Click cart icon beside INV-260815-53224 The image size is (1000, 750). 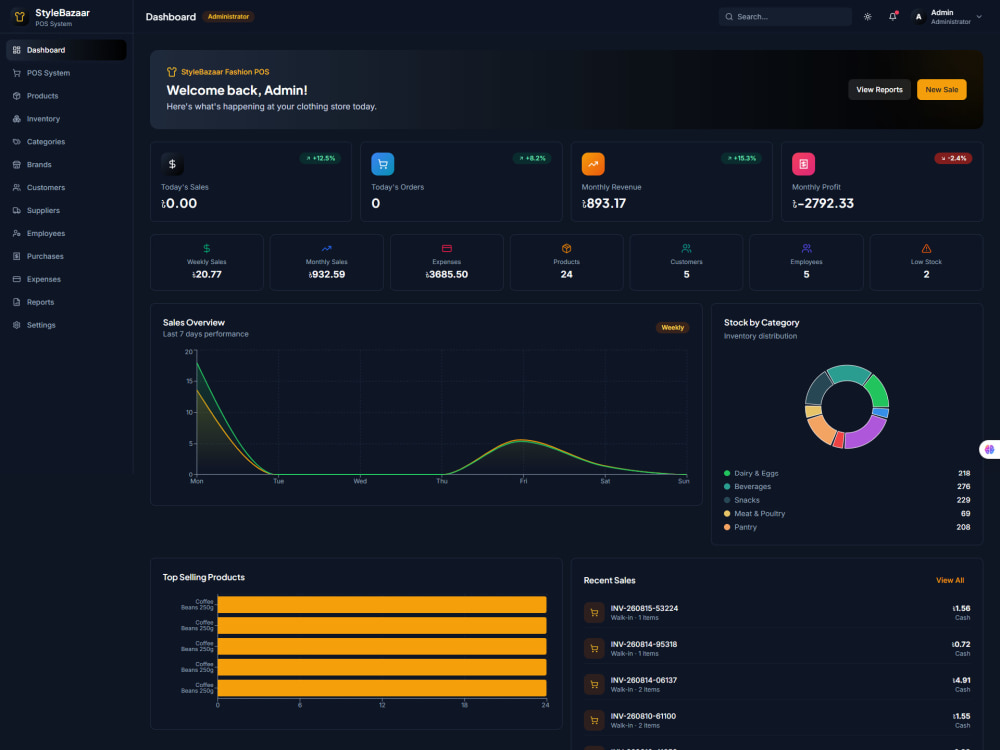point(594,613)
